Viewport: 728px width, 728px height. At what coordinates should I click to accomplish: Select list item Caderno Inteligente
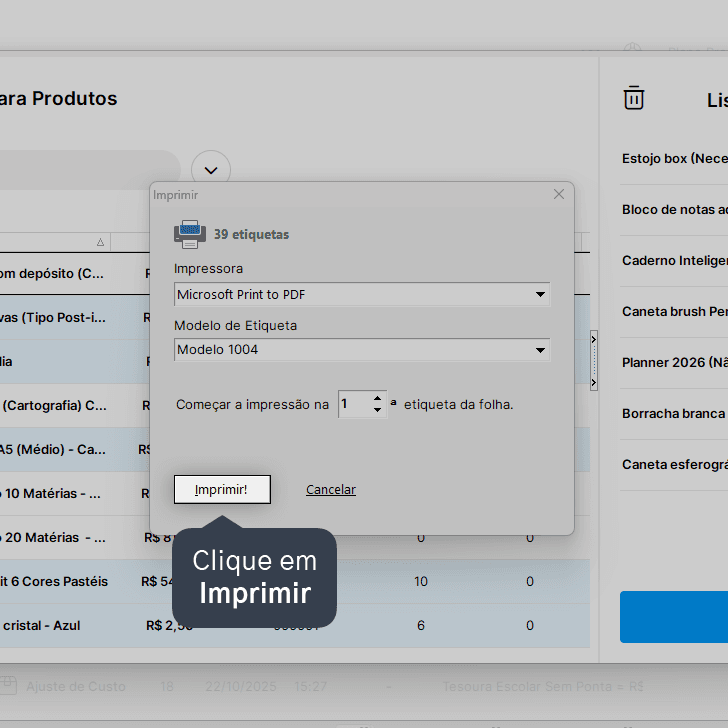674,261
